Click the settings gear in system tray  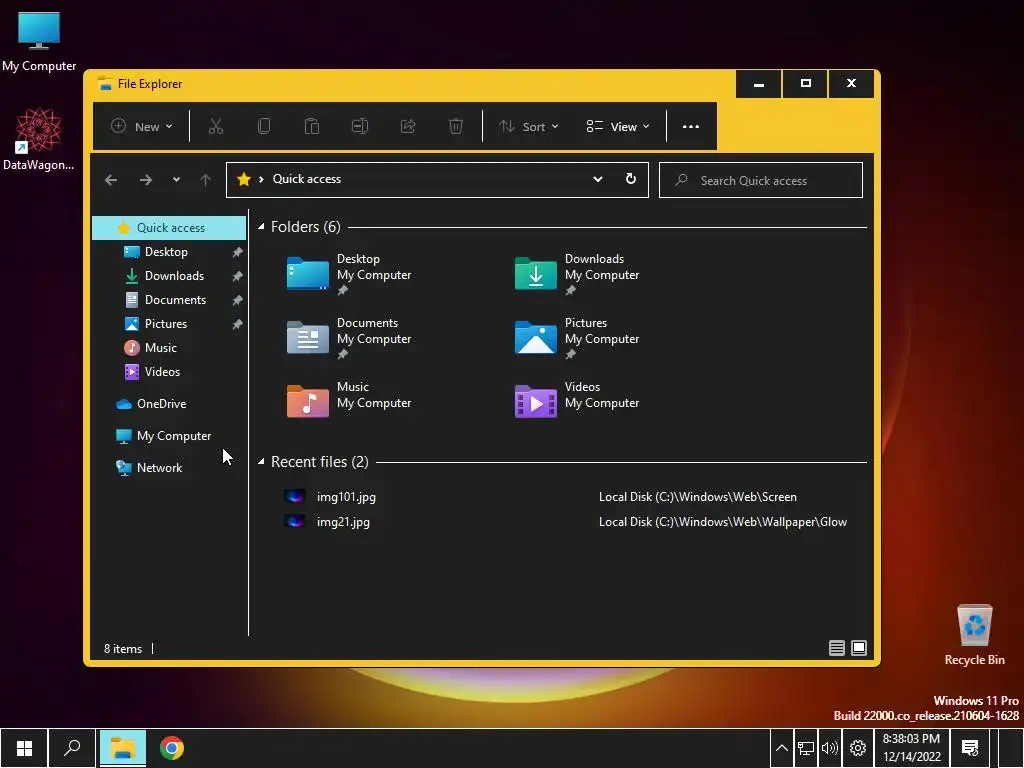857,748
